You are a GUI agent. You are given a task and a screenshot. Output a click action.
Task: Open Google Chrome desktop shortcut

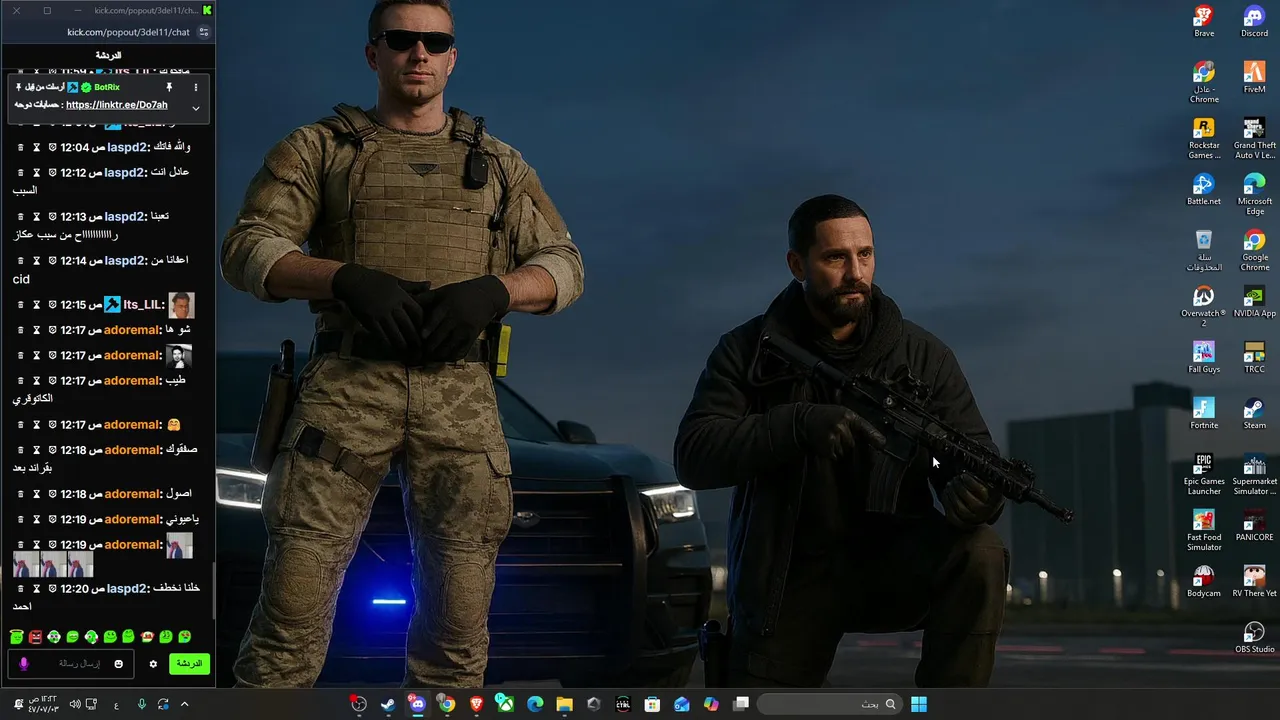coord(1254,250)
